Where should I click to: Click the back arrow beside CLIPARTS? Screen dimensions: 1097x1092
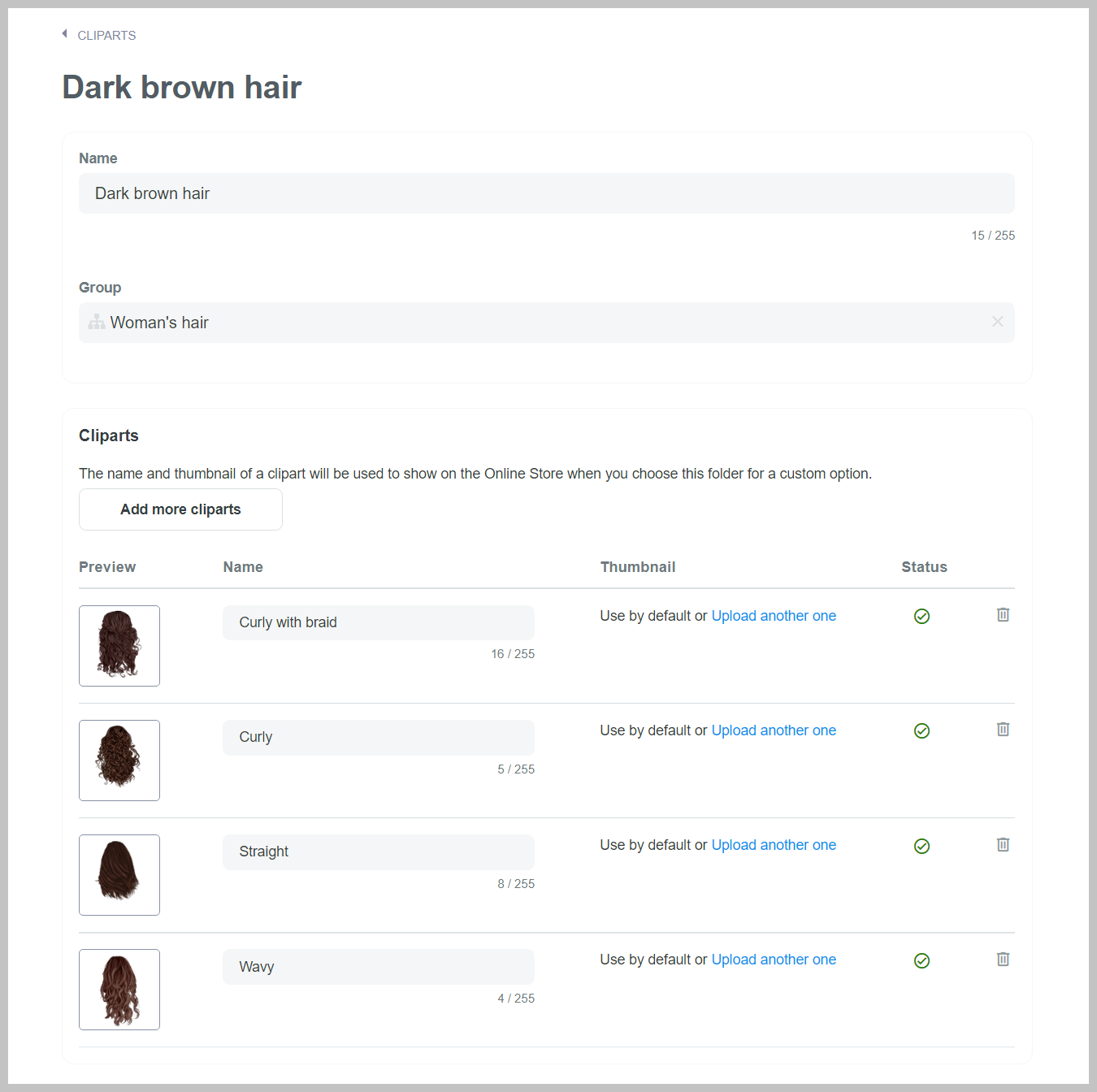point(64,34)
